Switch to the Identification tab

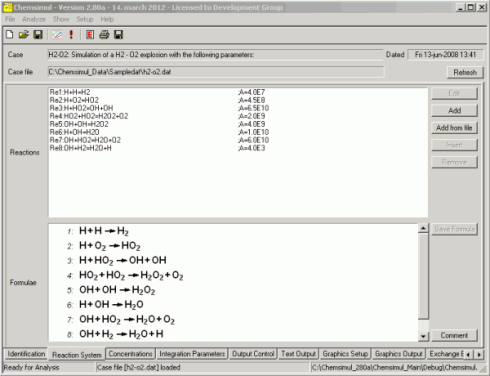tap(26, 354)
